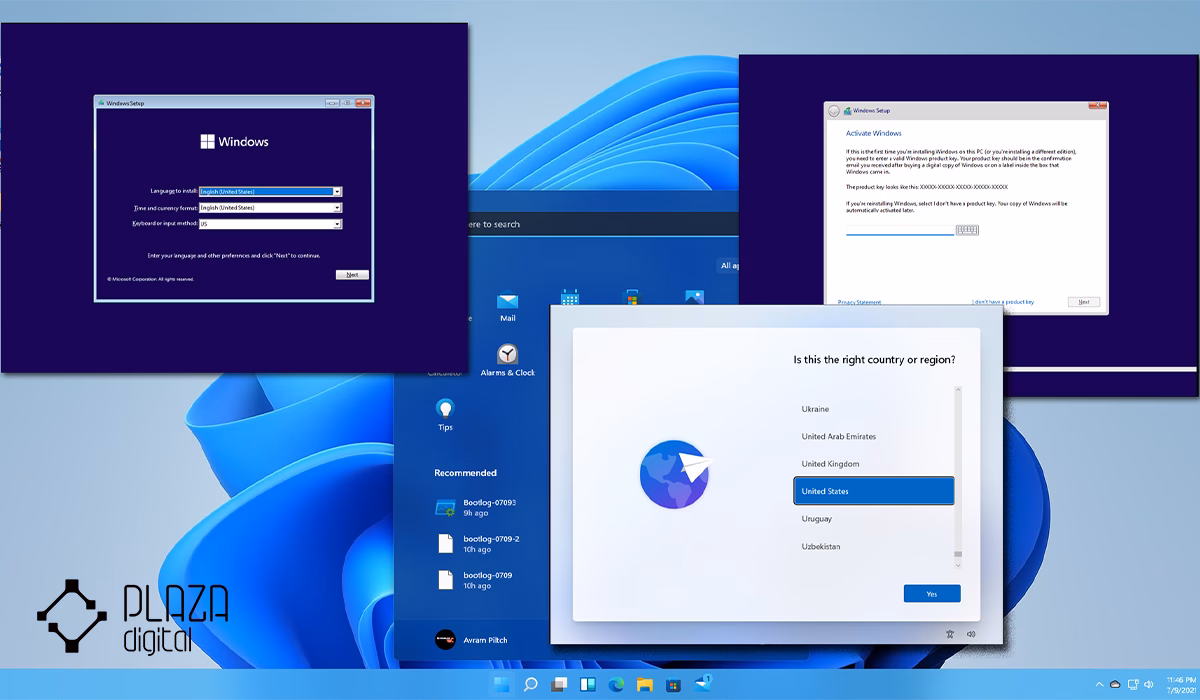Open Task View on the taskbar
Viewport: 1200px width, 700px height.
560,685
